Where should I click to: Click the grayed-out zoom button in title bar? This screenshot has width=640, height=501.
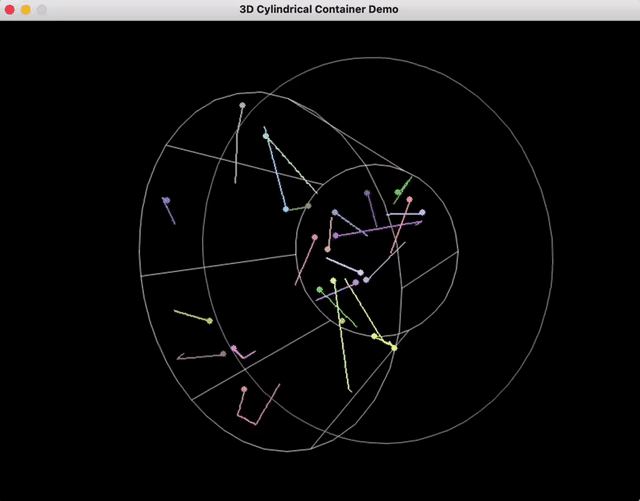(42, 10)
